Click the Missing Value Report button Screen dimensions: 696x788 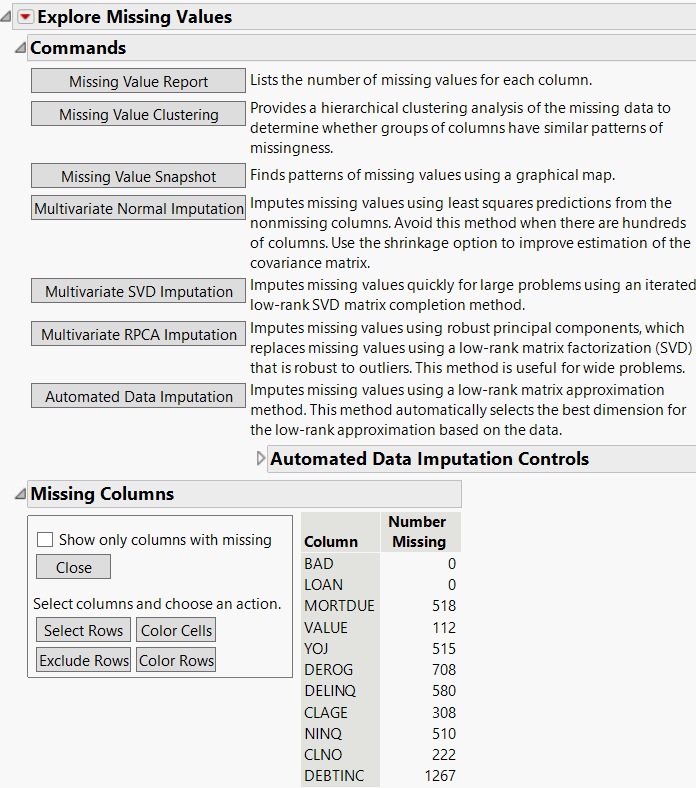[x=138, y=82]
